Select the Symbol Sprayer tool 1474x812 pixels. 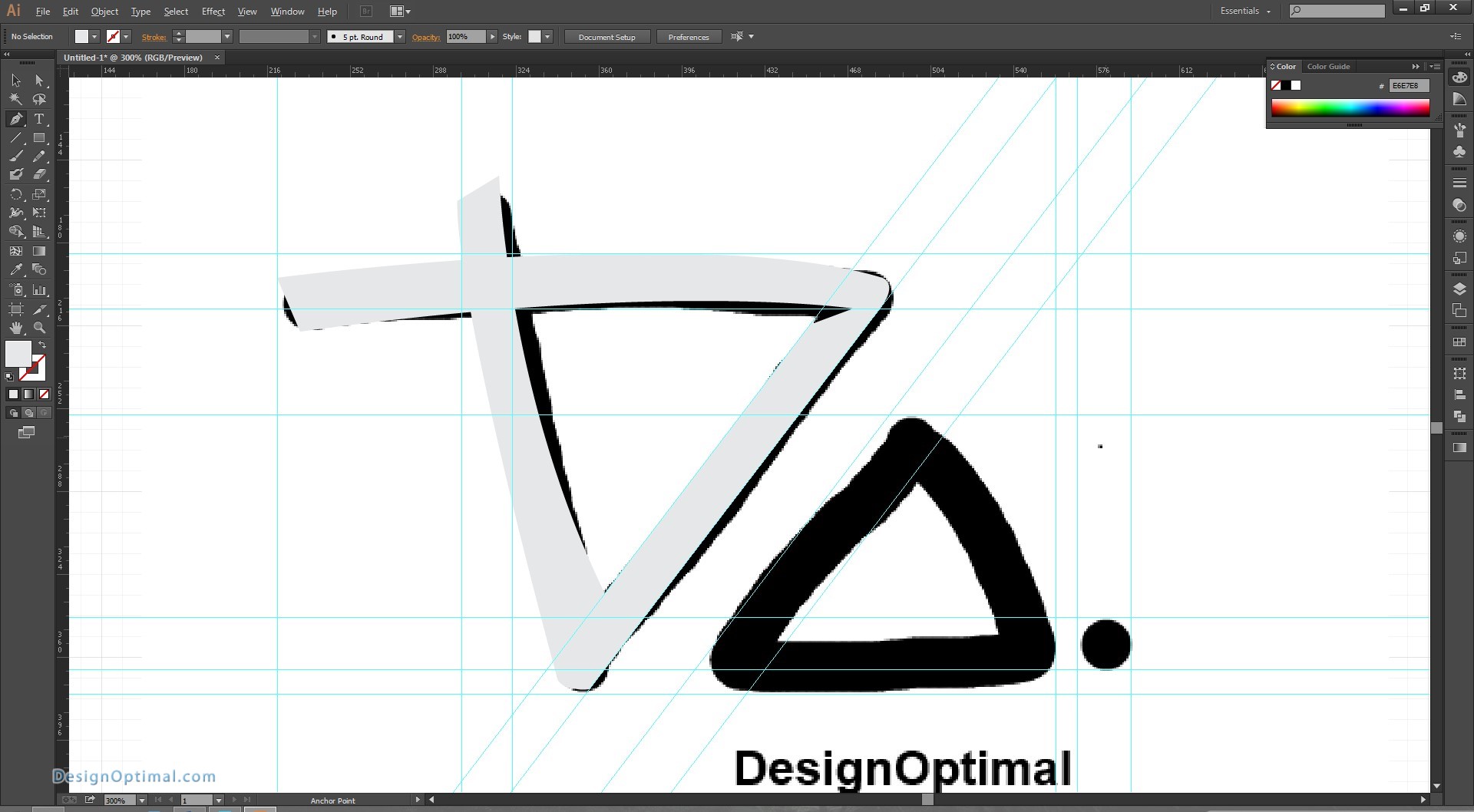click(16, 290)
